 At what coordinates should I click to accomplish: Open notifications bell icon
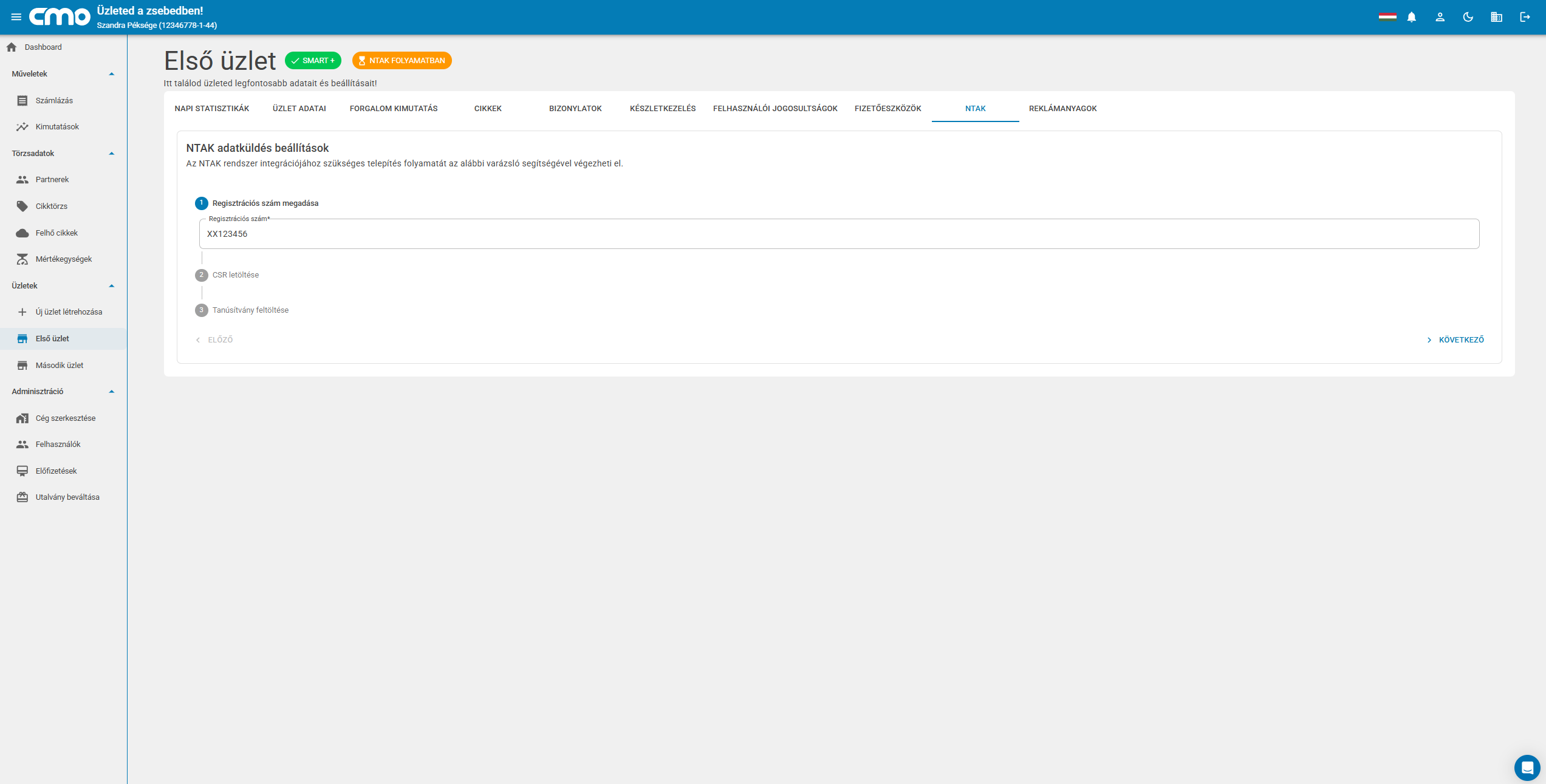click(x=1412, y=17)
